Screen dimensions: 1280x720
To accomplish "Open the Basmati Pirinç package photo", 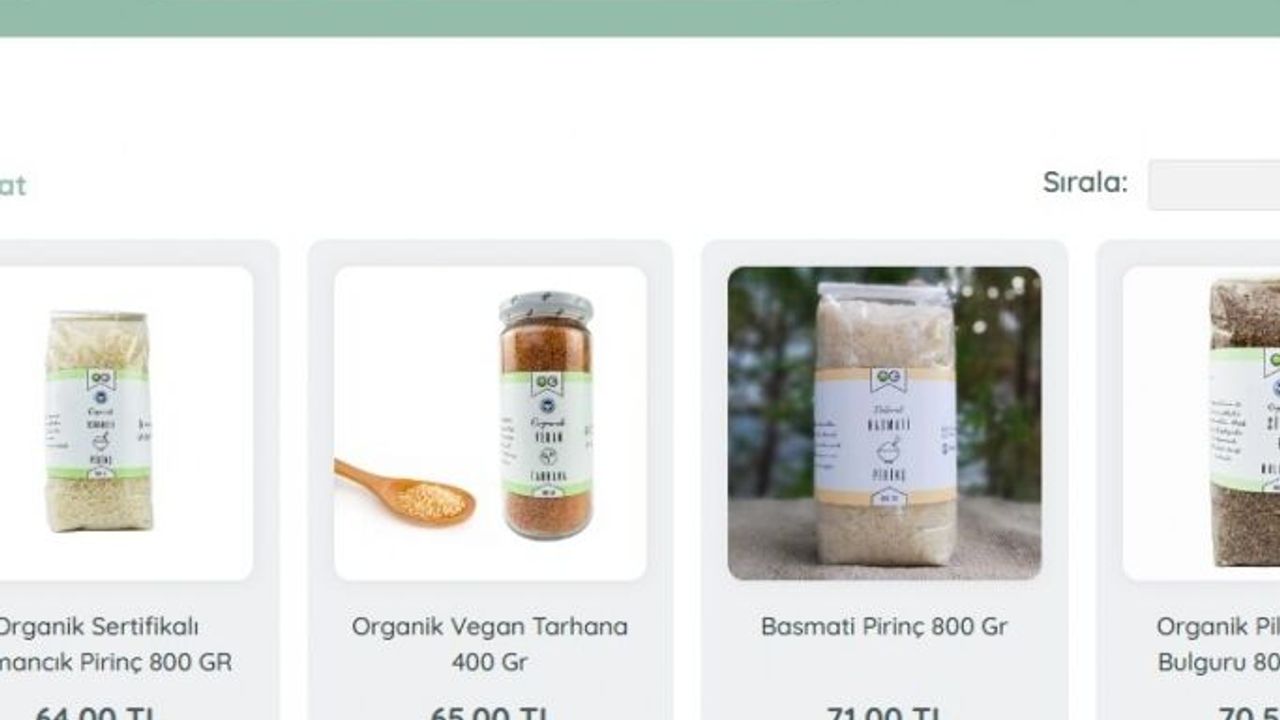I will 884,423.
